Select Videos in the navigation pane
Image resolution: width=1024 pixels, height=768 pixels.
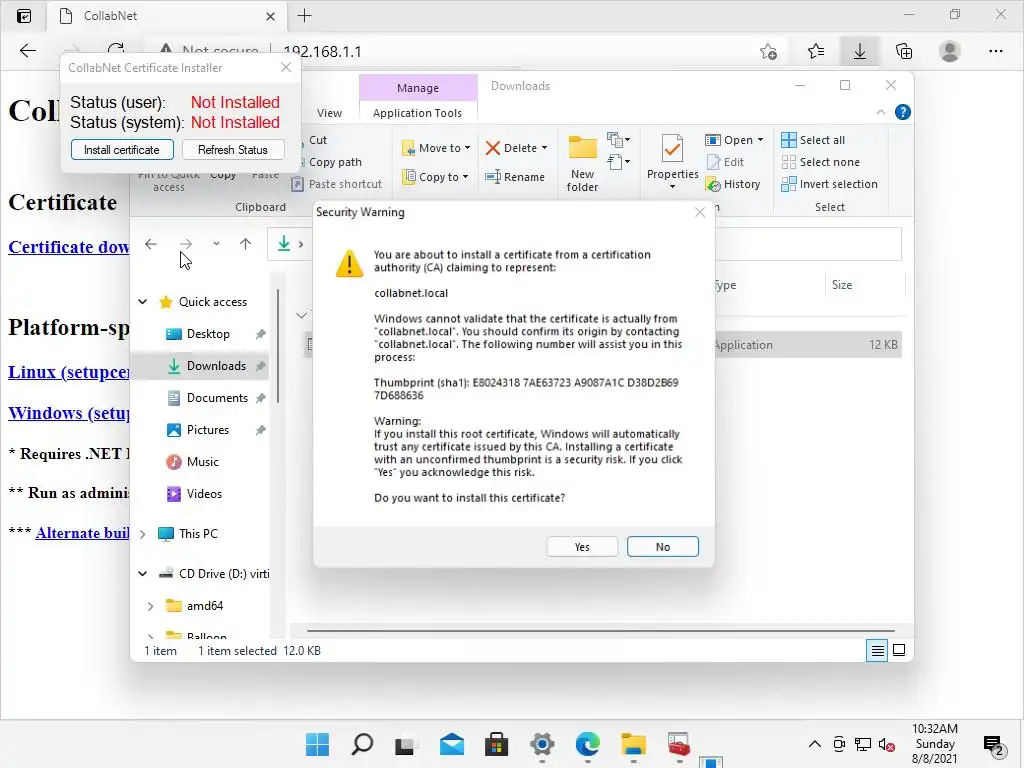(204, 494)
